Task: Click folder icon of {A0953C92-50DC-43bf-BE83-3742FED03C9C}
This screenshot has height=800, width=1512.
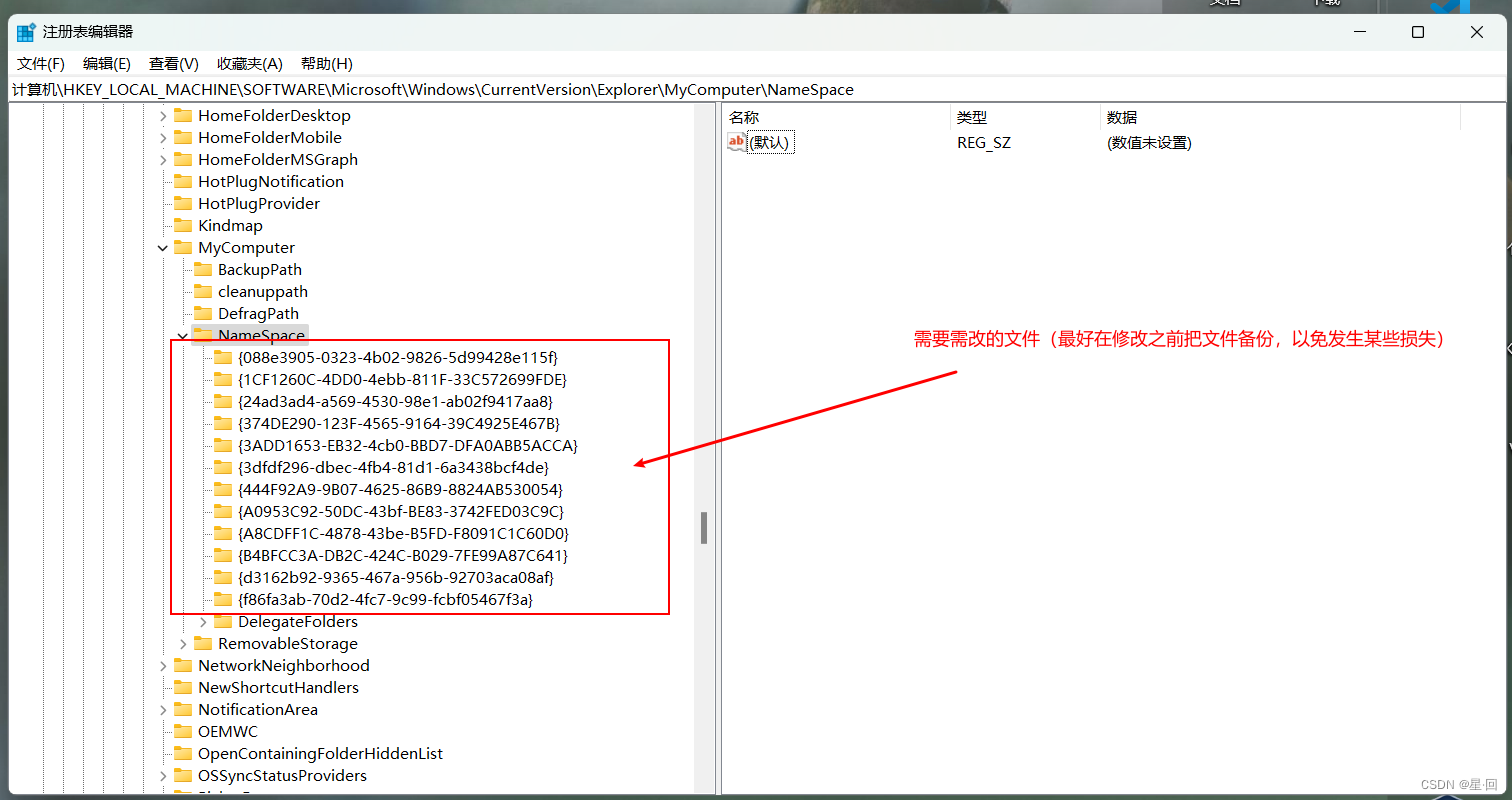Action: (x=223, y=511)
